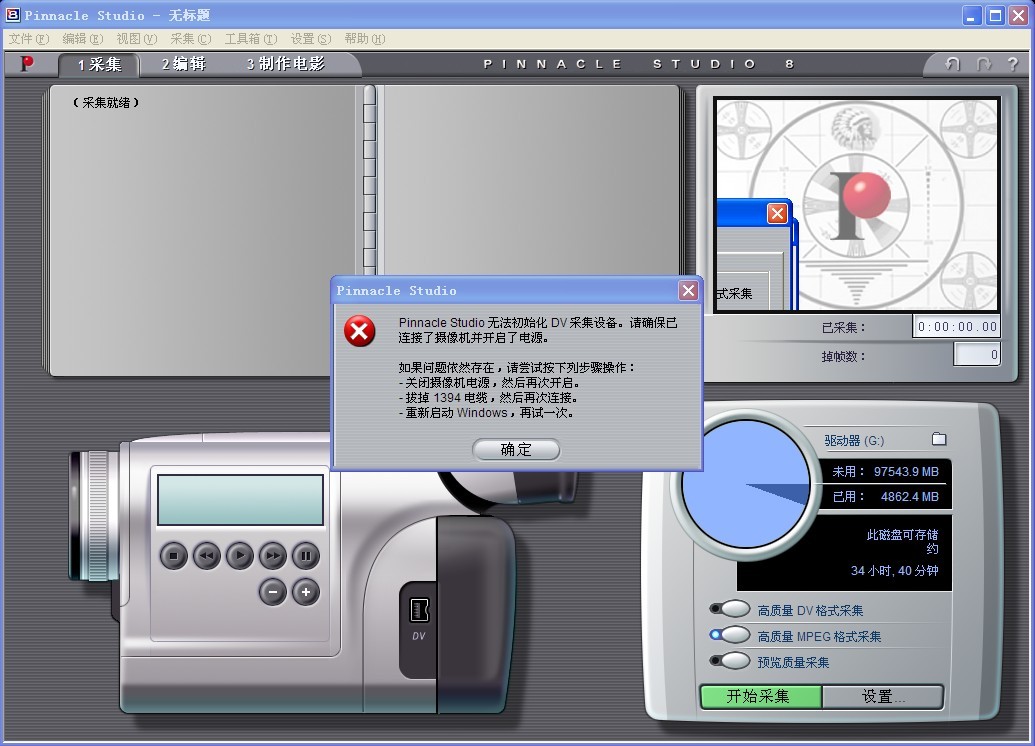Image resolution: width=1035 pixels, height=746 pixels.
Task: Click the Rewind button on the camcorder
Action: tap(206, 555)
